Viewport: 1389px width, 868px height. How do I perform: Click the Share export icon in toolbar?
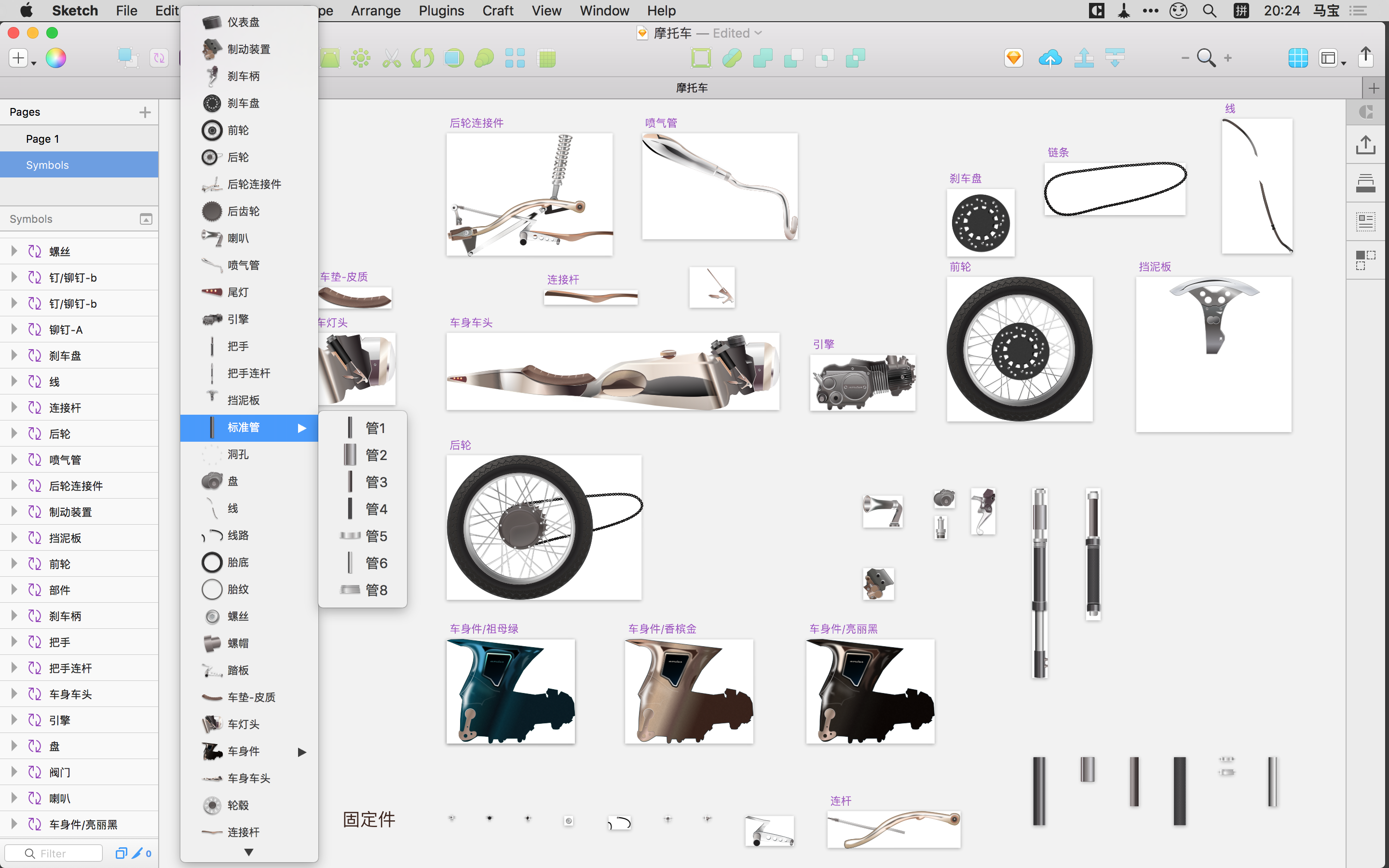point(1366,57)
